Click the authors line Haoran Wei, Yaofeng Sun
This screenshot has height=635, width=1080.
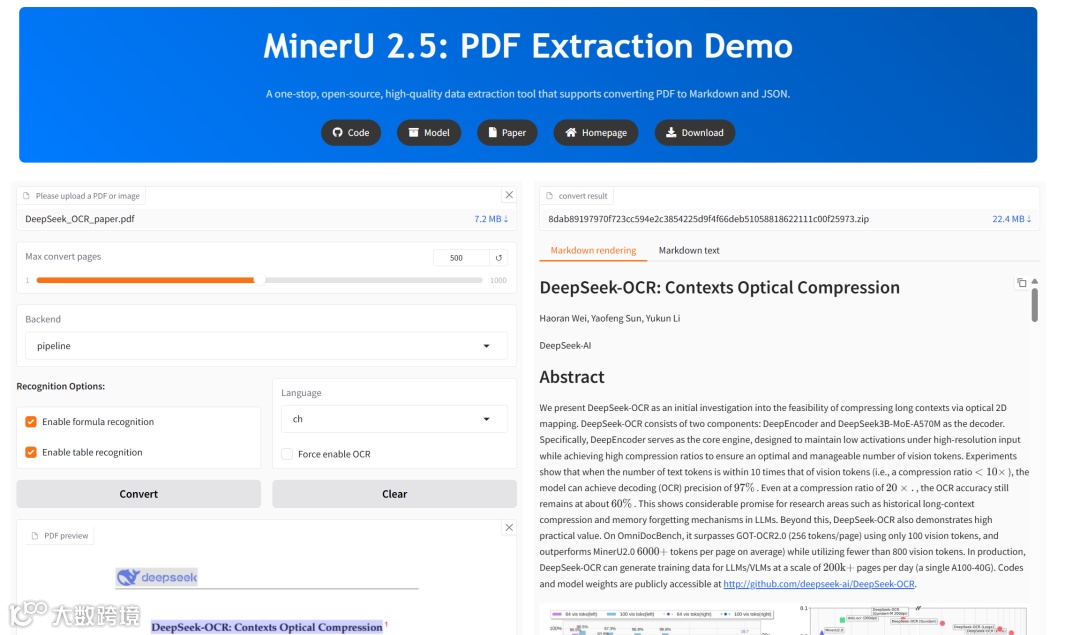click(x=610, y=318)
